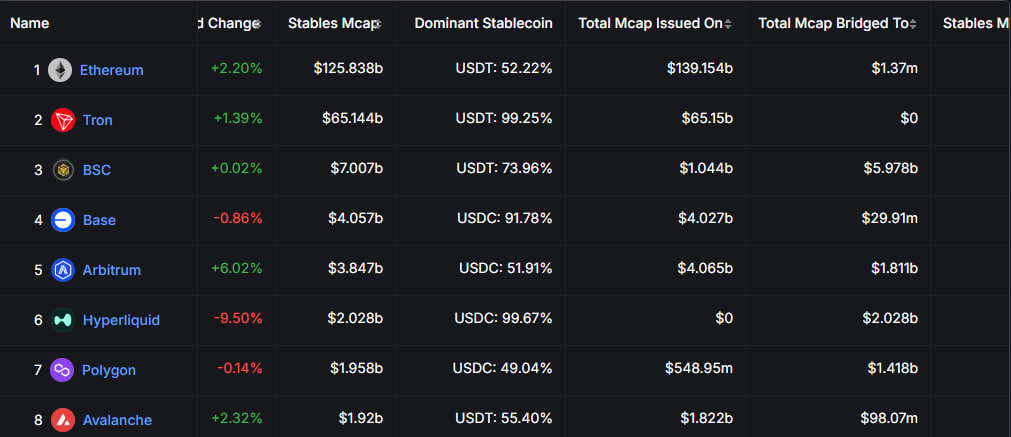
Task: Click the Tron chain logo icon
Action: pos(63,120)
